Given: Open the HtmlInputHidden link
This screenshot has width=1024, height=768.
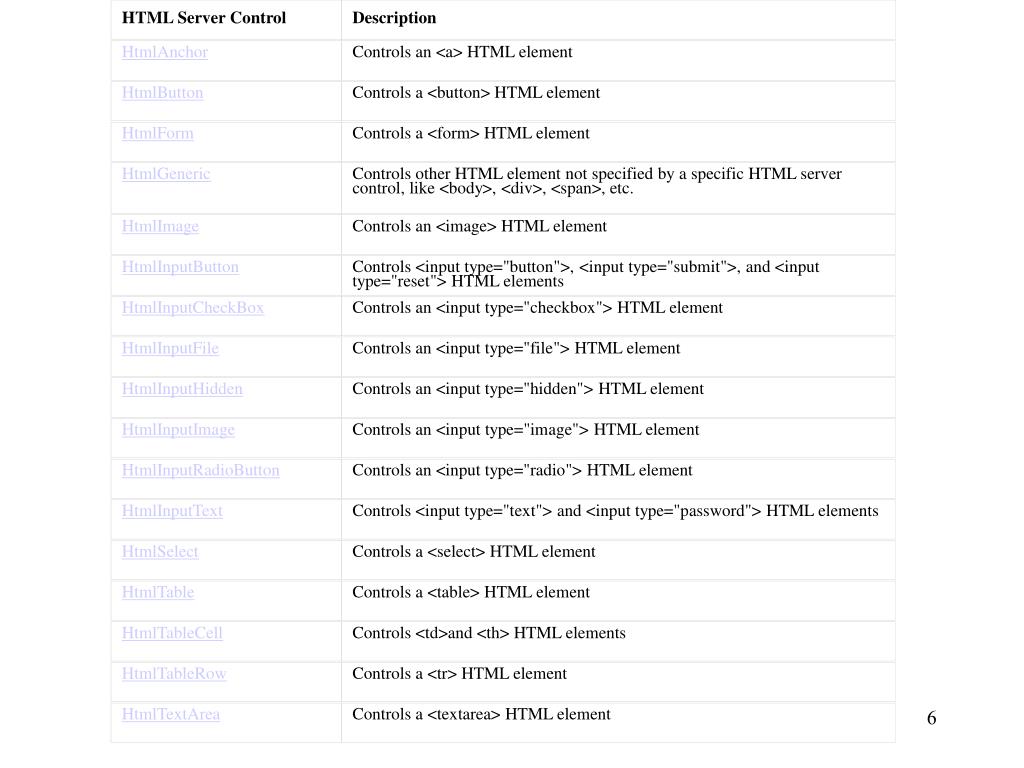Looking at the screenshot, I should point(182,389).
